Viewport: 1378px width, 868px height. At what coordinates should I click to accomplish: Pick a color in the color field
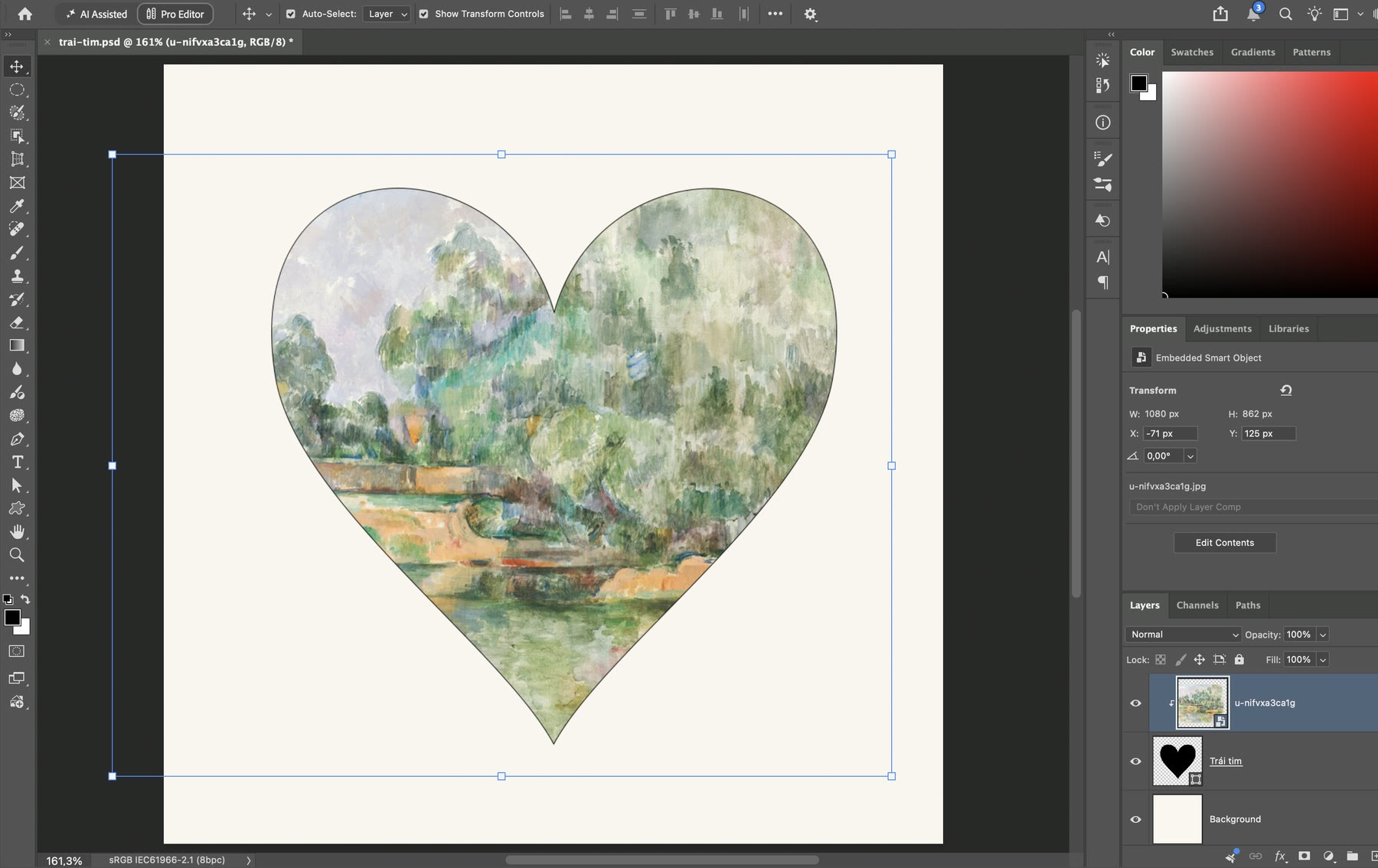[1270, 184]
